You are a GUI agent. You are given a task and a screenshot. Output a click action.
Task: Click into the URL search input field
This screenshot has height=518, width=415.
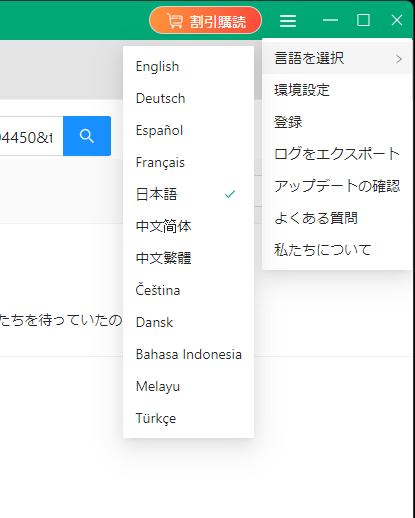[x=31, y=136]
